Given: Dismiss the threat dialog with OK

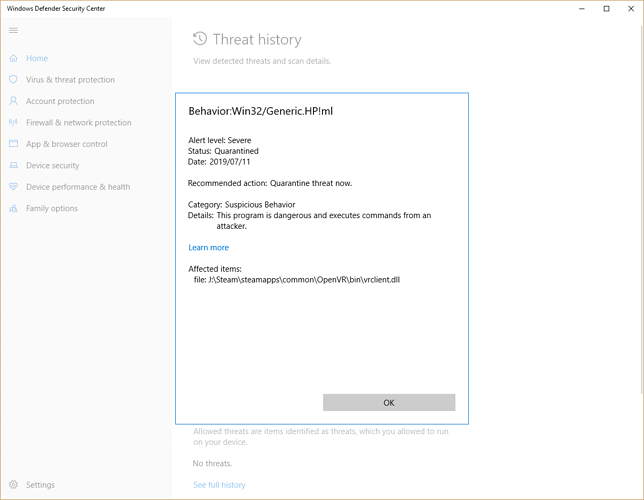Looking at the screenshot, I should pyautogui.click(x=389, y=403).
